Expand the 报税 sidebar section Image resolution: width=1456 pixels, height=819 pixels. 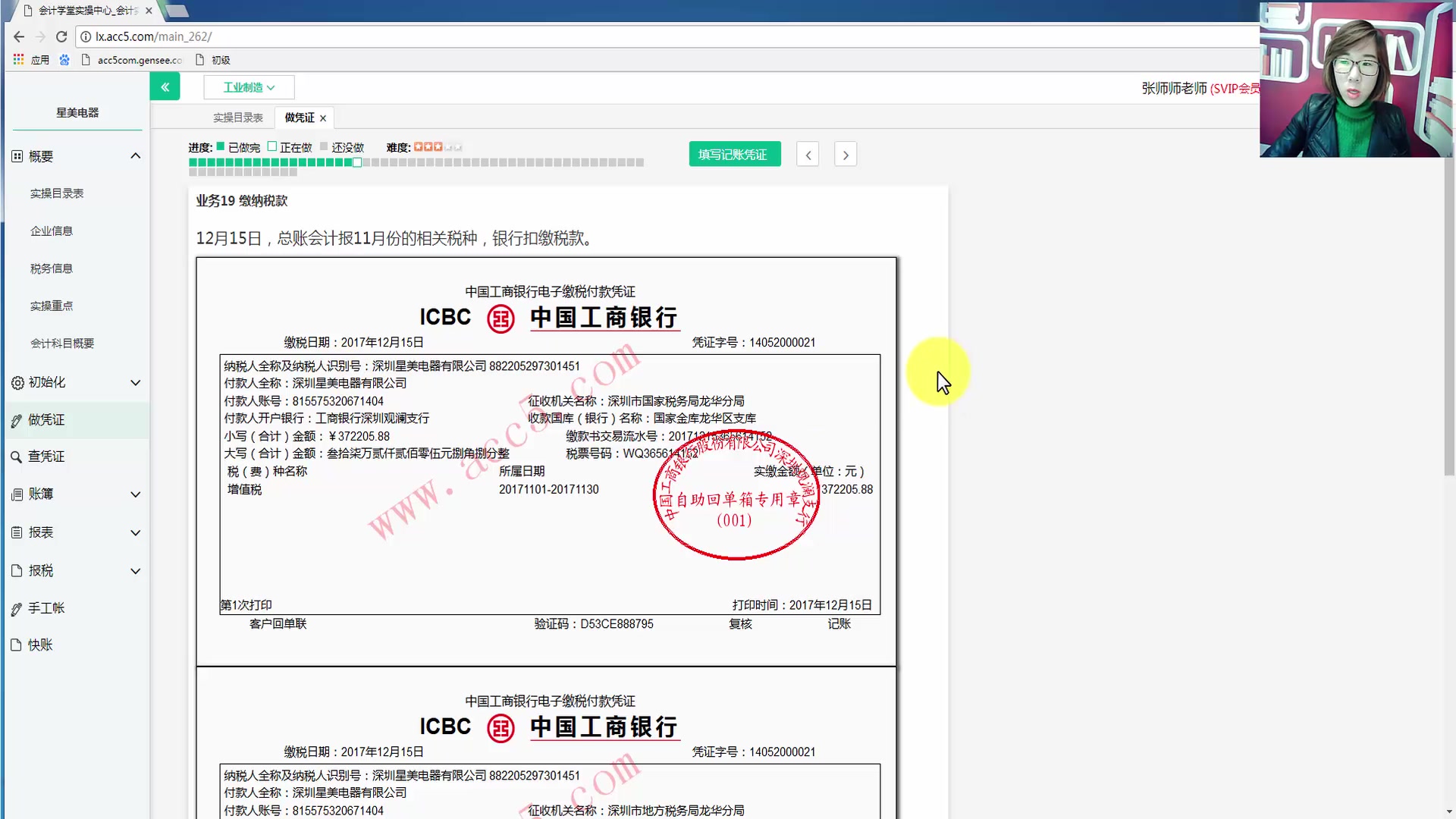[x=135, y=571]
